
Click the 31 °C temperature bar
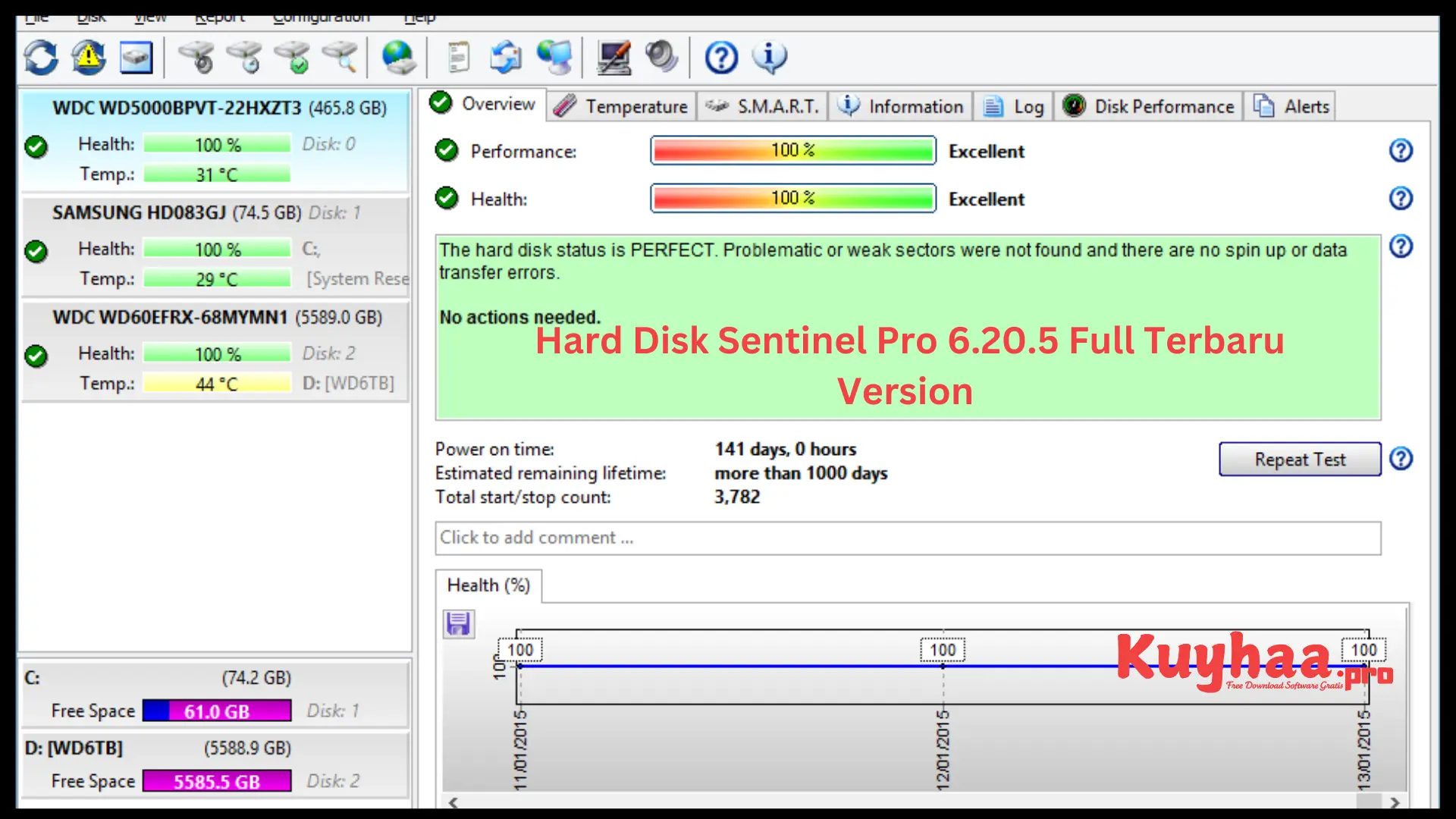click(x=217, y=174)
